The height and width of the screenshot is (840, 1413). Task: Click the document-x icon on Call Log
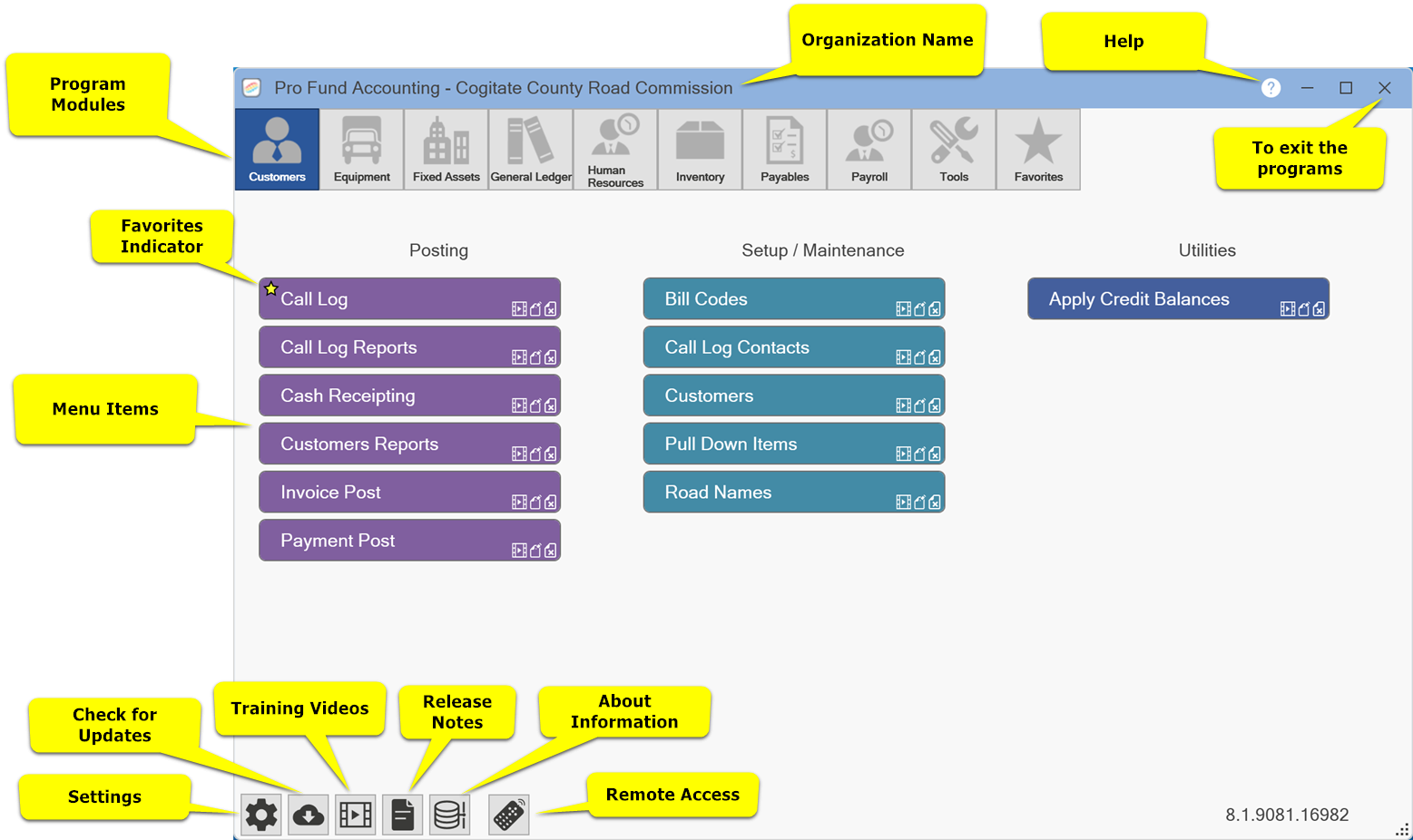click(x=550, y=309)
